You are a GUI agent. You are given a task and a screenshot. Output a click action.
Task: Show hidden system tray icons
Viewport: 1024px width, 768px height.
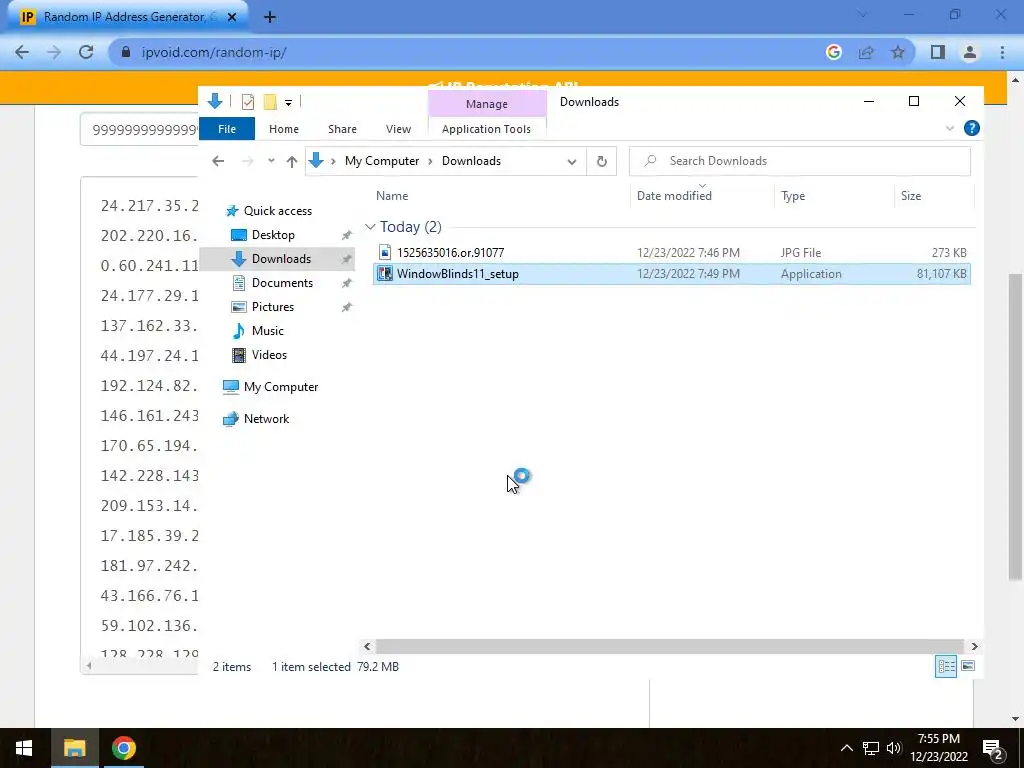(846, 748)
